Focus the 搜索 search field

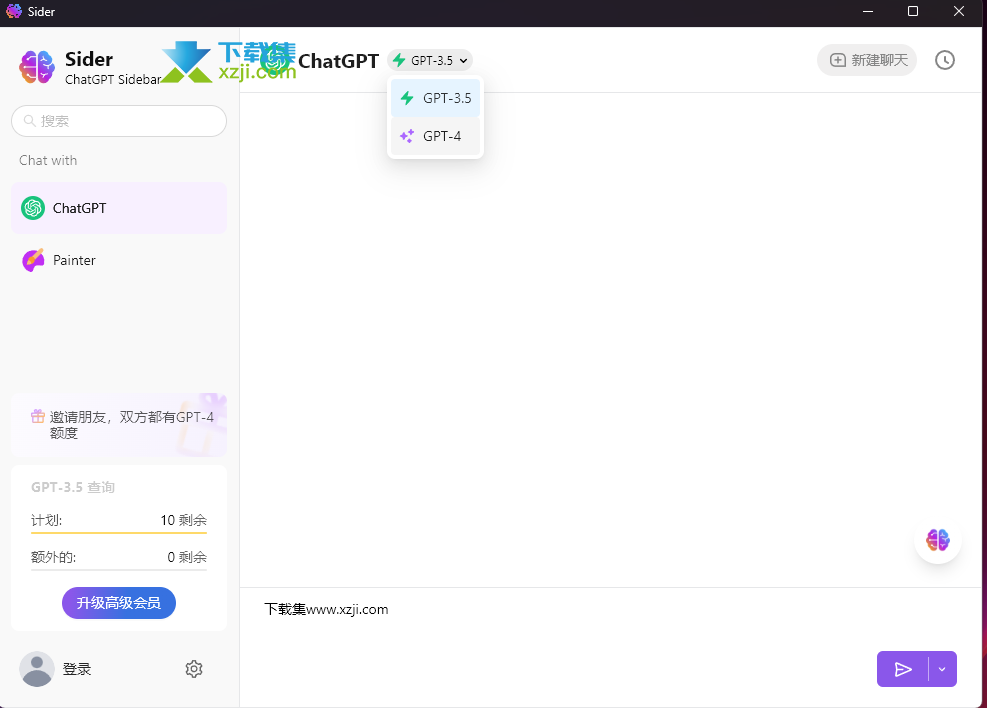pos(119,121)
